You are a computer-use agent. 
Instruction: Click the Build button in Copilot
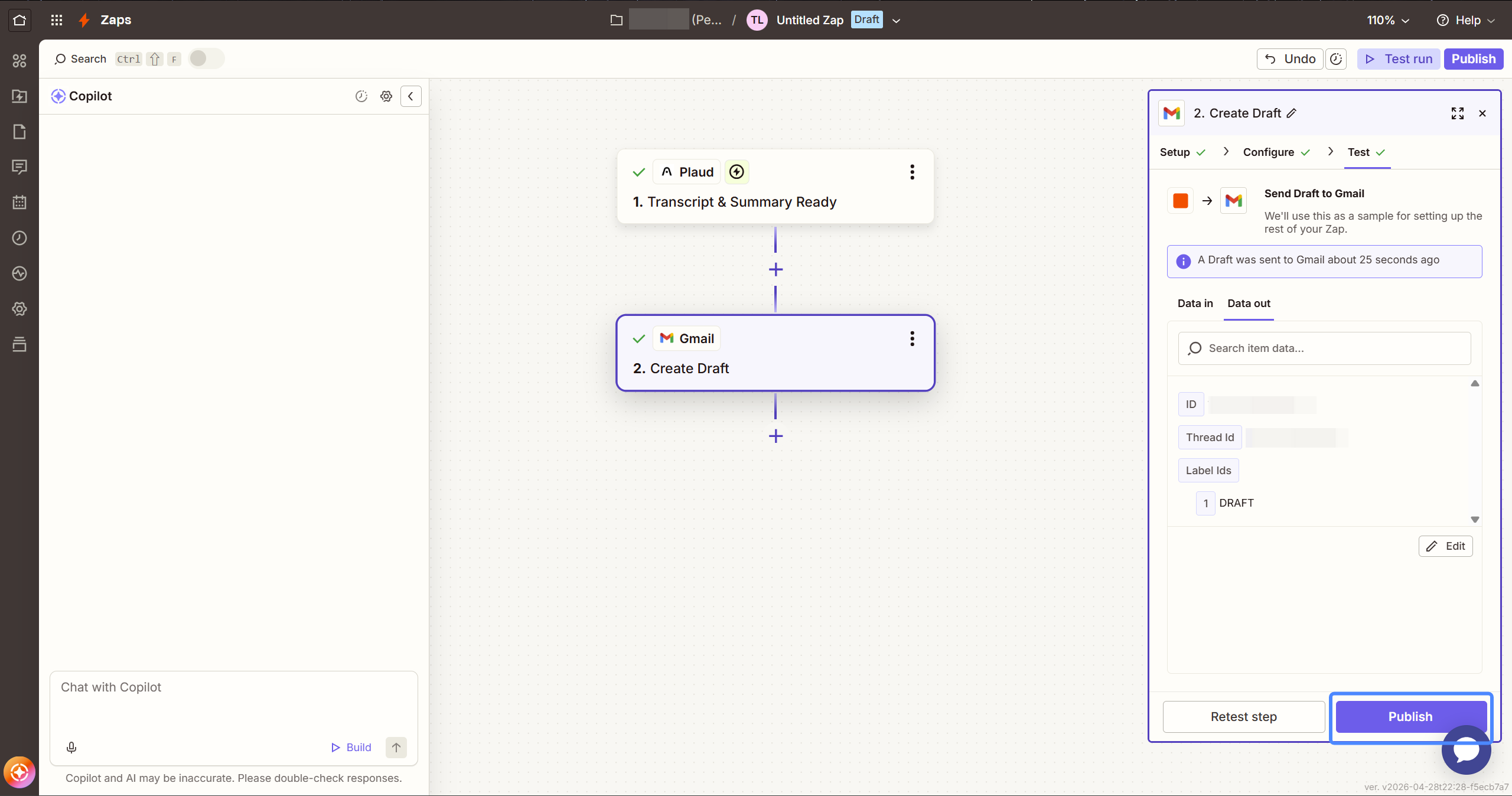coord(351,748)
